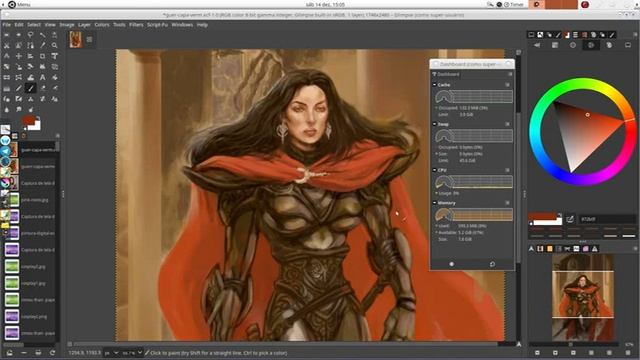The height and width of the screenshot is (360, 640).
Task: Click the navigation icon at canvas bottom-right corner
Action: 518,344
